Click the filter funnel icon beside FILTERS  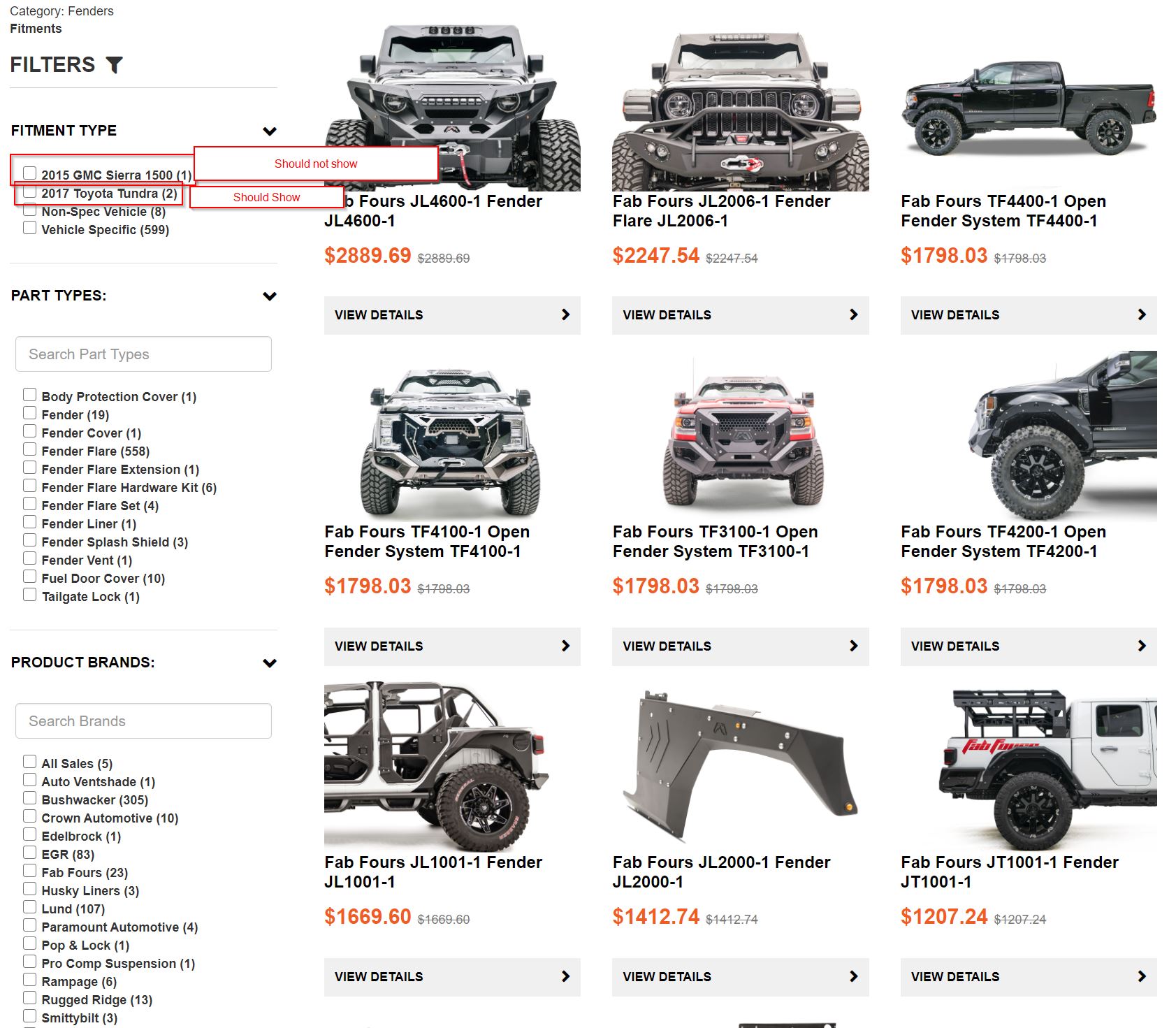click(x=115, y=65)
